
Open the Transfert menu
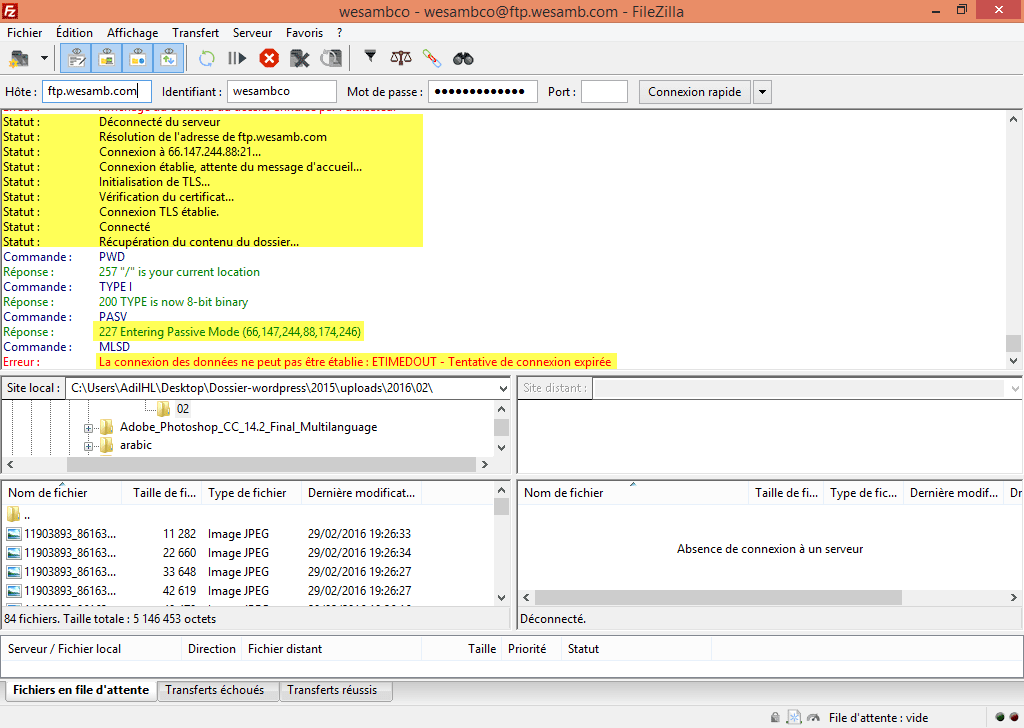[195, 33]
